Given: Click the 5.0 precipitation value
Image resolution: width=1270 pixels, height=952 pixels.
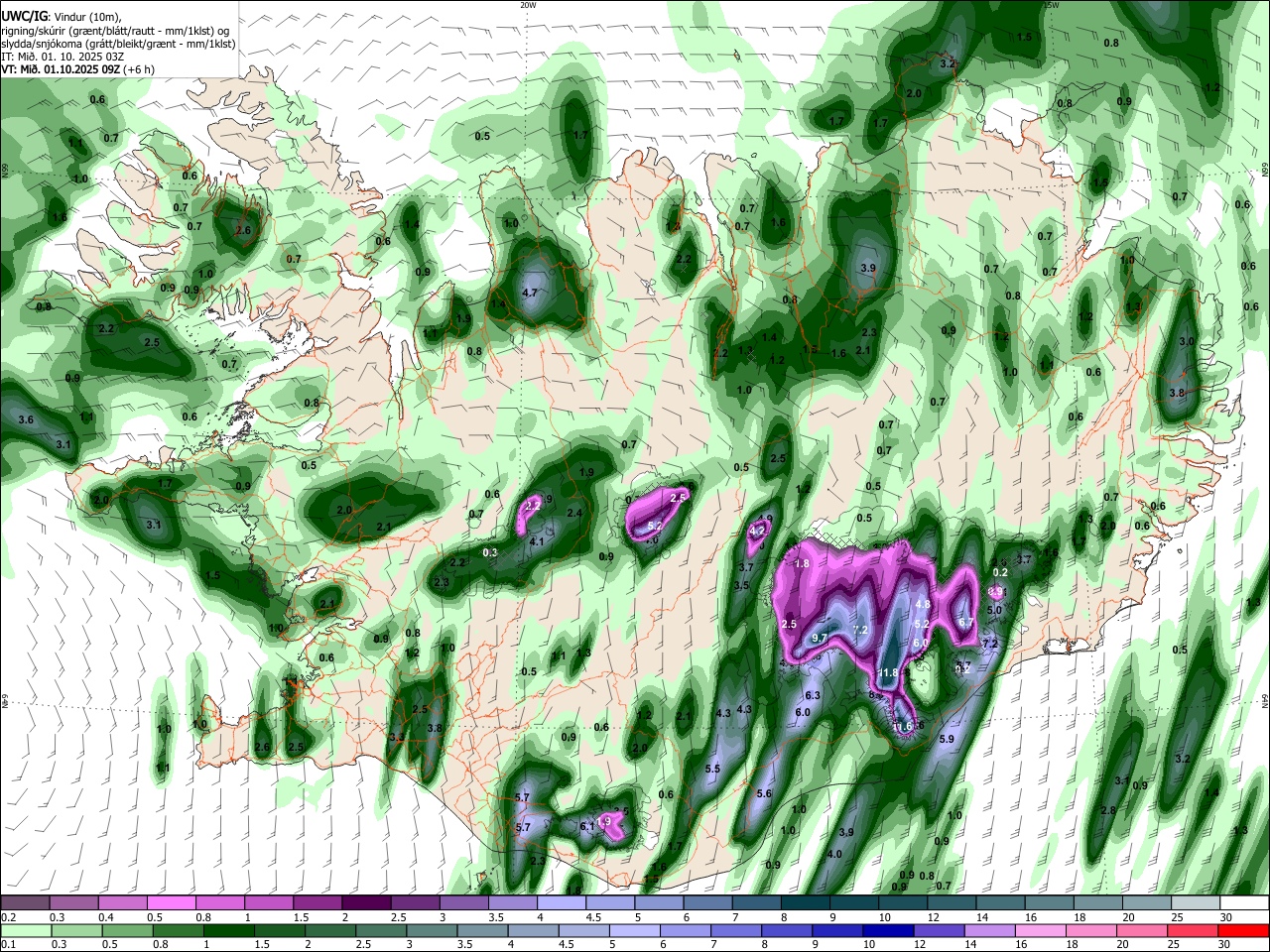Looking at the screenshot, I should (994, 611).
